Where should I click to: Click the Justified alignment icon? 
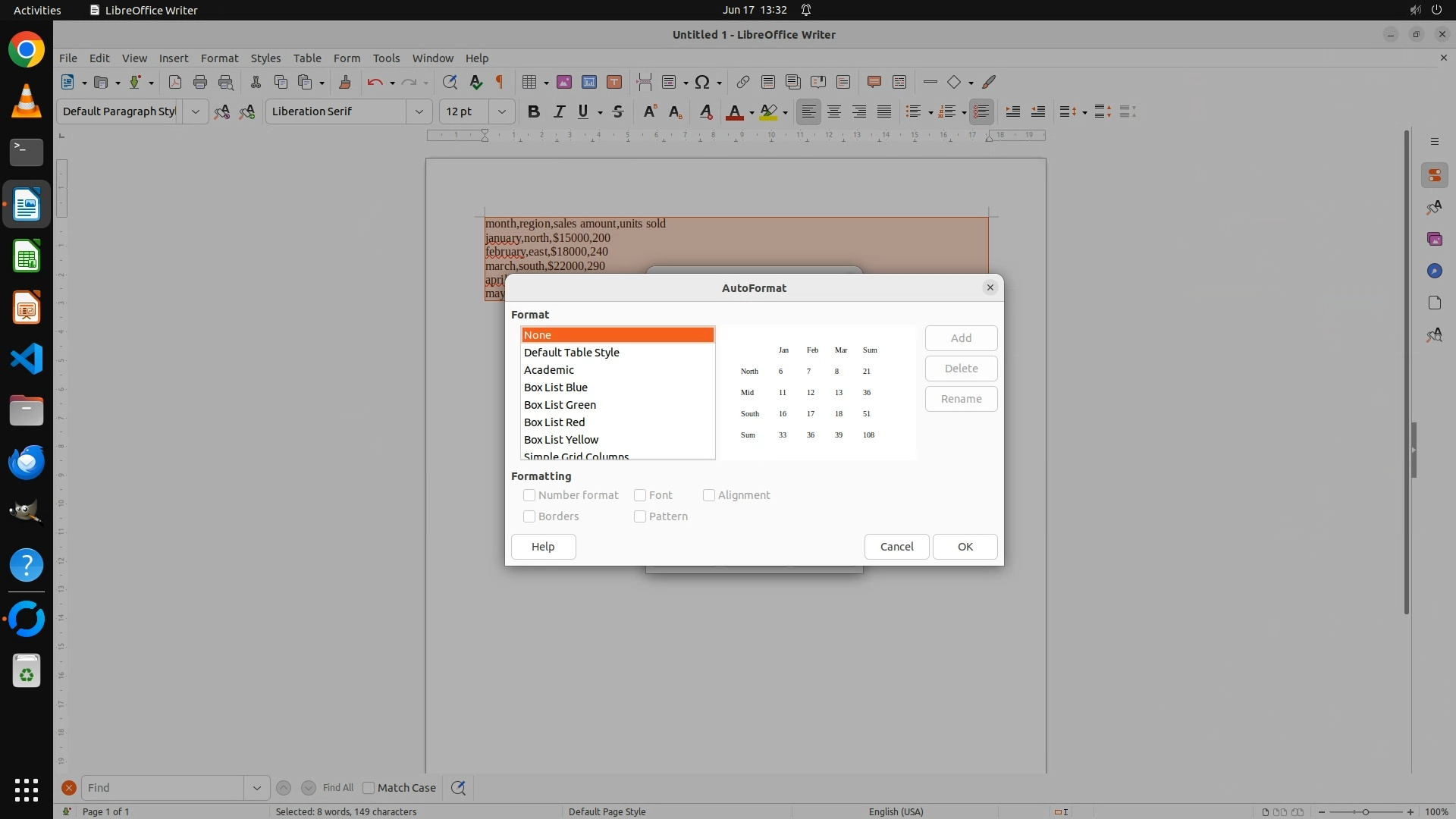pos(884,111)
